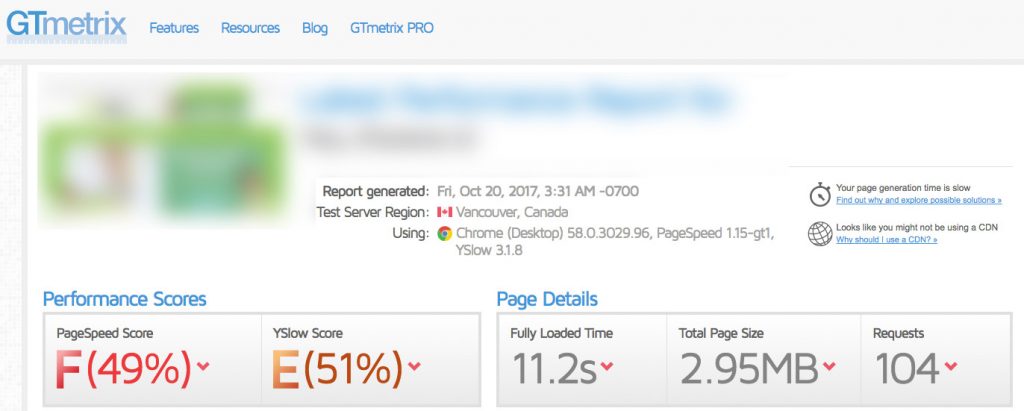Go to the Blog page

click(315, 28)
